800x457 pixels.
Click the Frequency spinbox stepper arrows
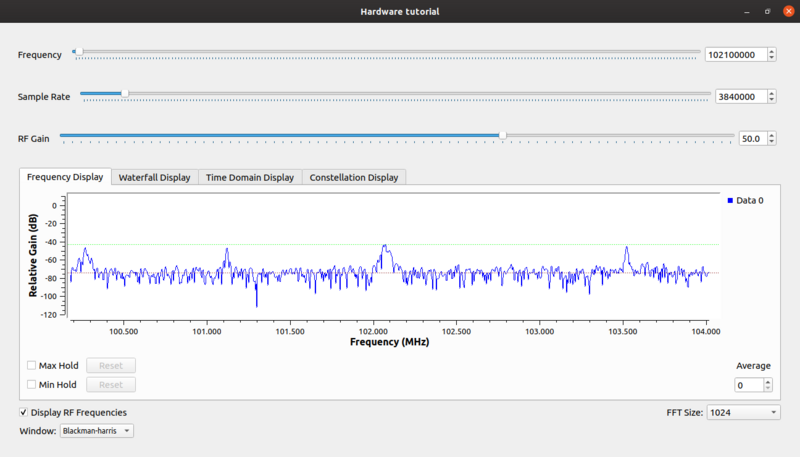(x=772, y=55)
